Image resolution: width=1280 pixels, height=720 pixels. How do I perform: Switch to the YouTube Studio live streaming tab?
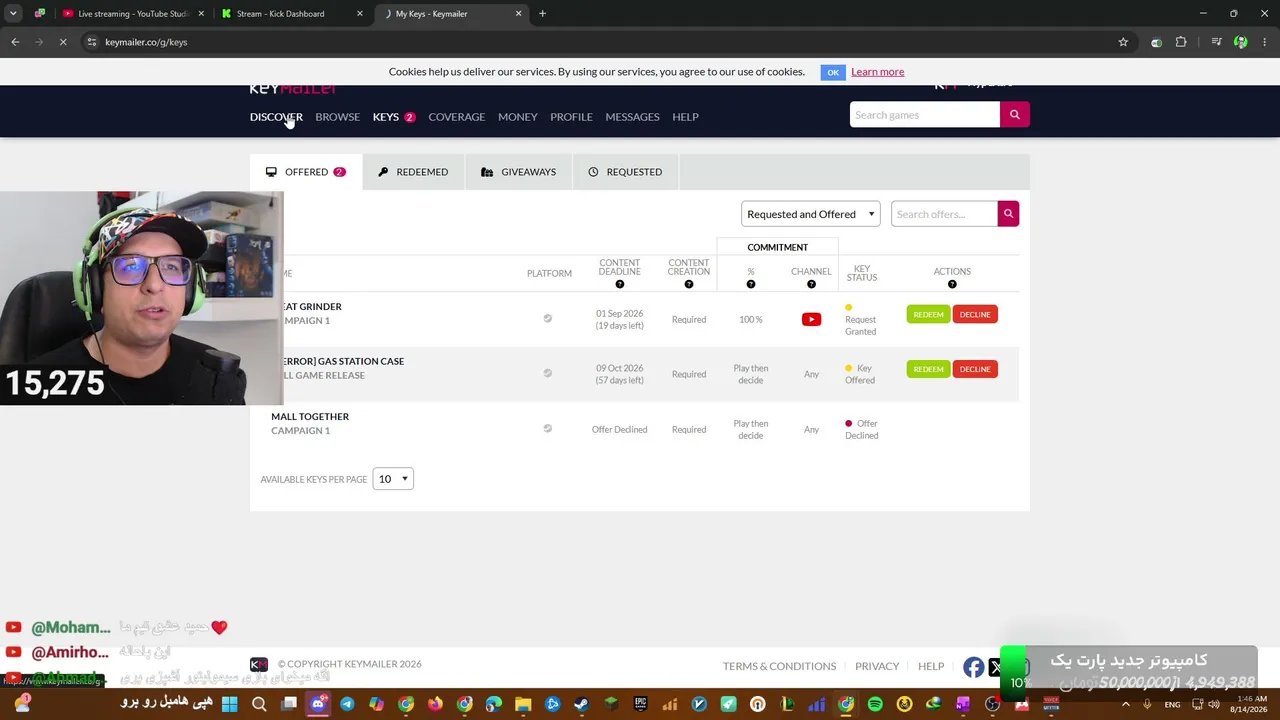tap(133, 14)
